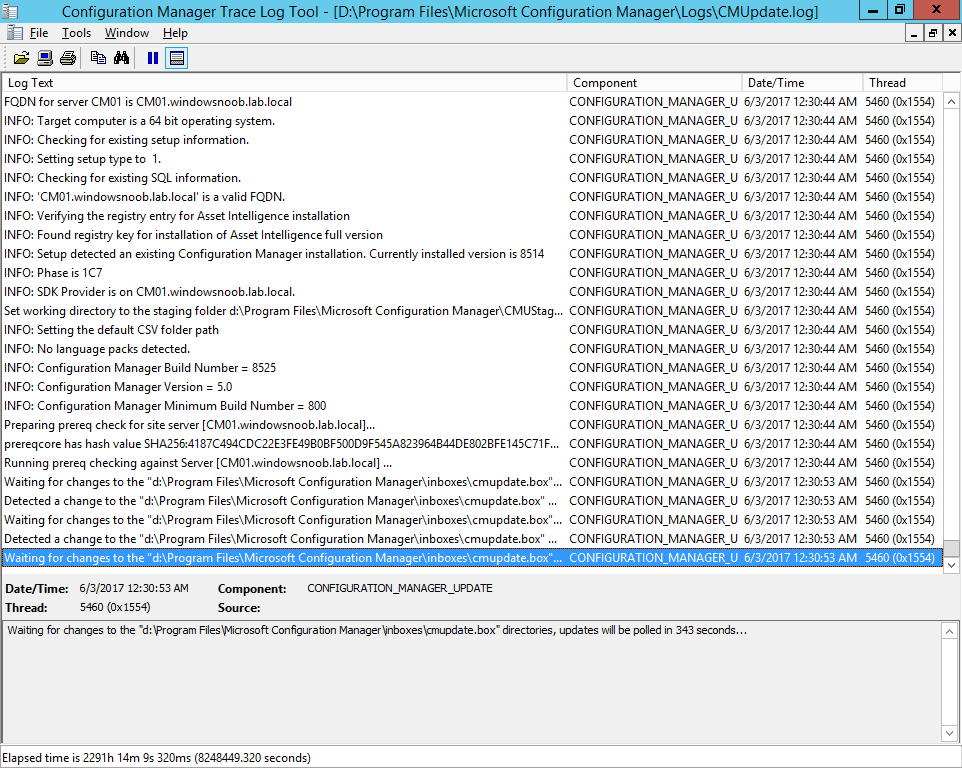Restore the inner log document window
Screen dimensions: 962x768
pos(933,33)
